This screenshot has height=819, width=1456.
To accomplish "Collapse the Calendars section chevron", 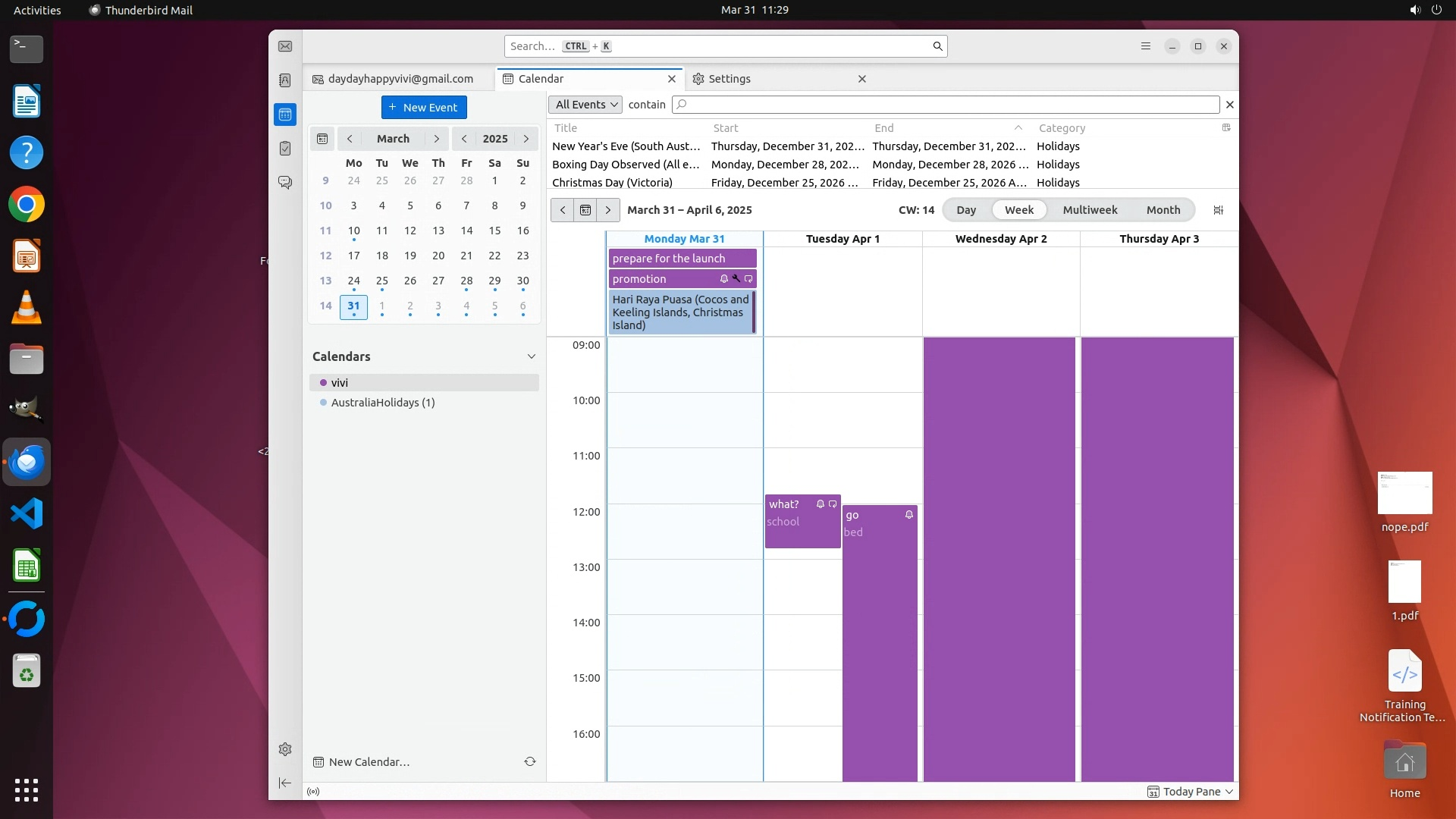I will pos(531,356).
